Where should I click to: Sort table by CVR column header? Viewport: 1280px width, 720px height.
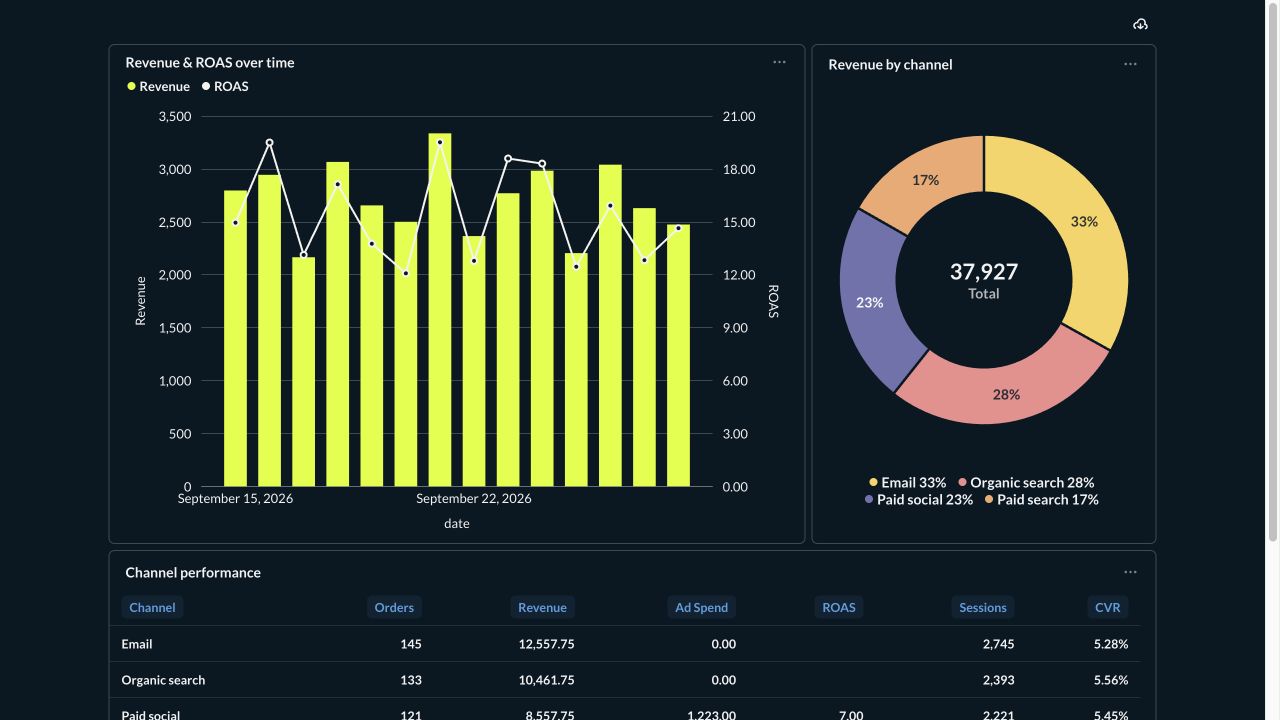click(1107, 607)
